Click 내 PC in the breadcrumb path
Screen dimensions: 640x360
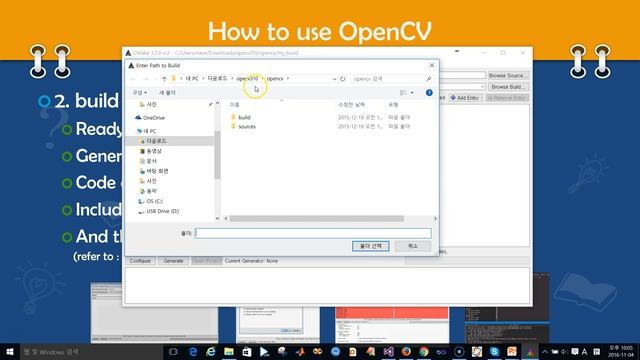click(x=192, y=78)
